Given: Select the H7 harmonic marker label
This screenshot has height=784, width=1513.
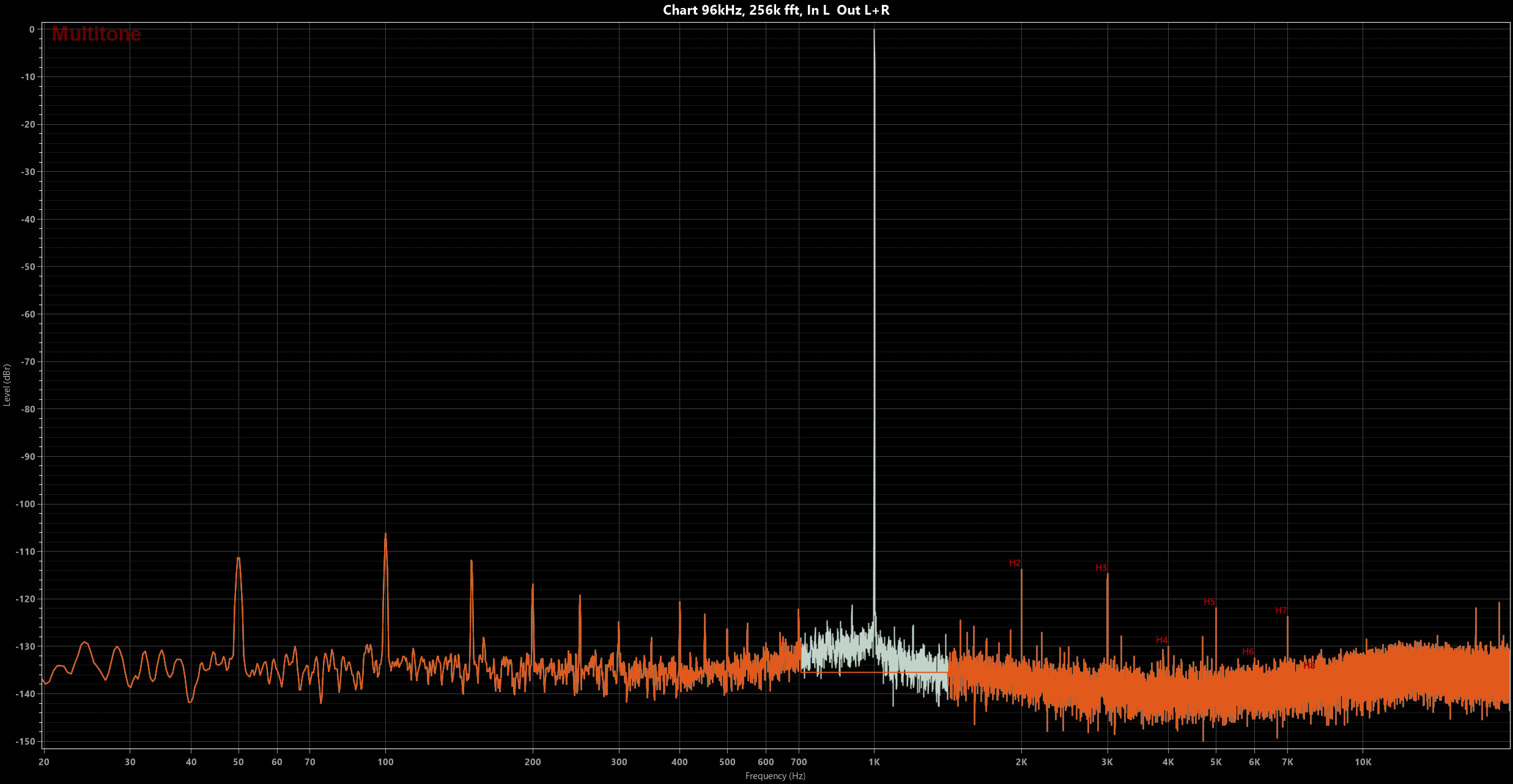Looking at the screenshot, I should tap(1281, 610).
